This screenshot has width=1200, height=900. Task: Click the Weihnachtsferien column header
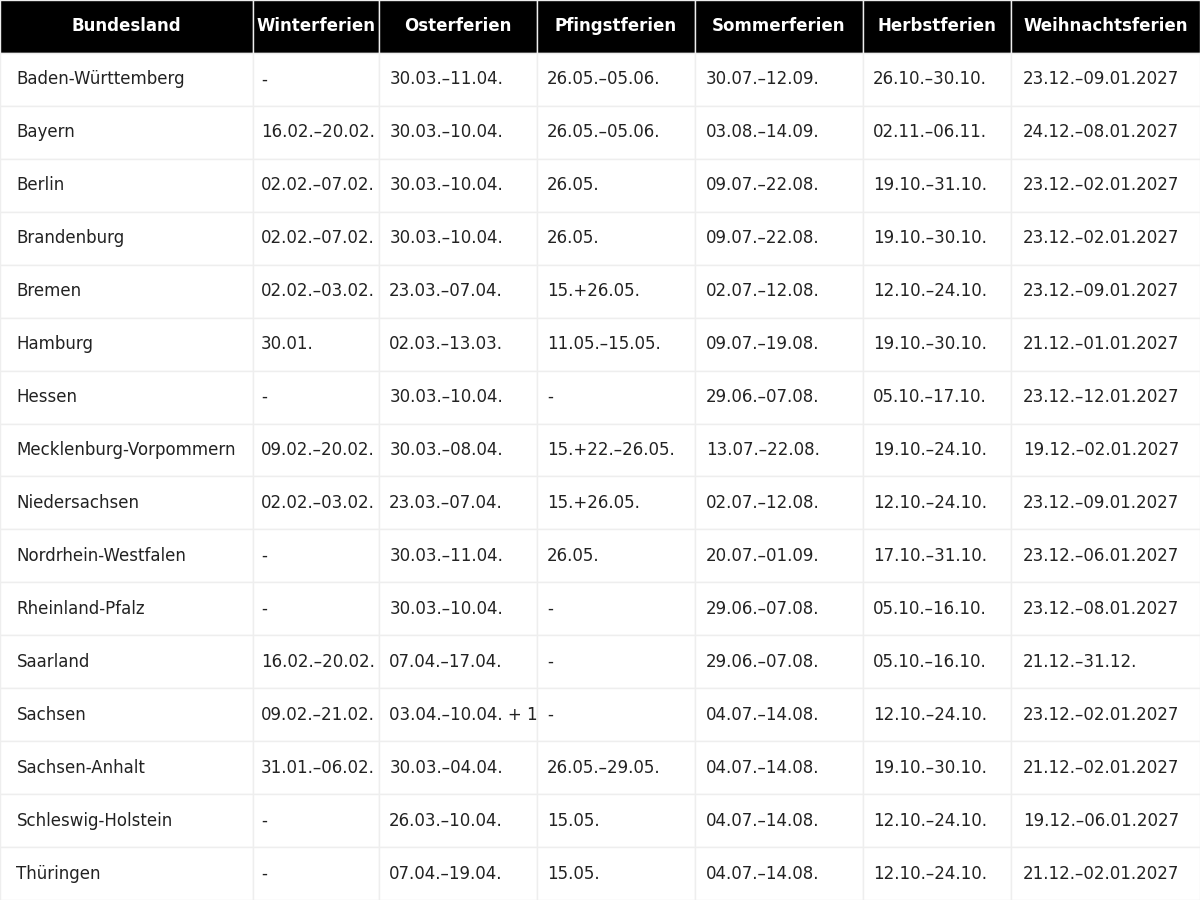1105,26
